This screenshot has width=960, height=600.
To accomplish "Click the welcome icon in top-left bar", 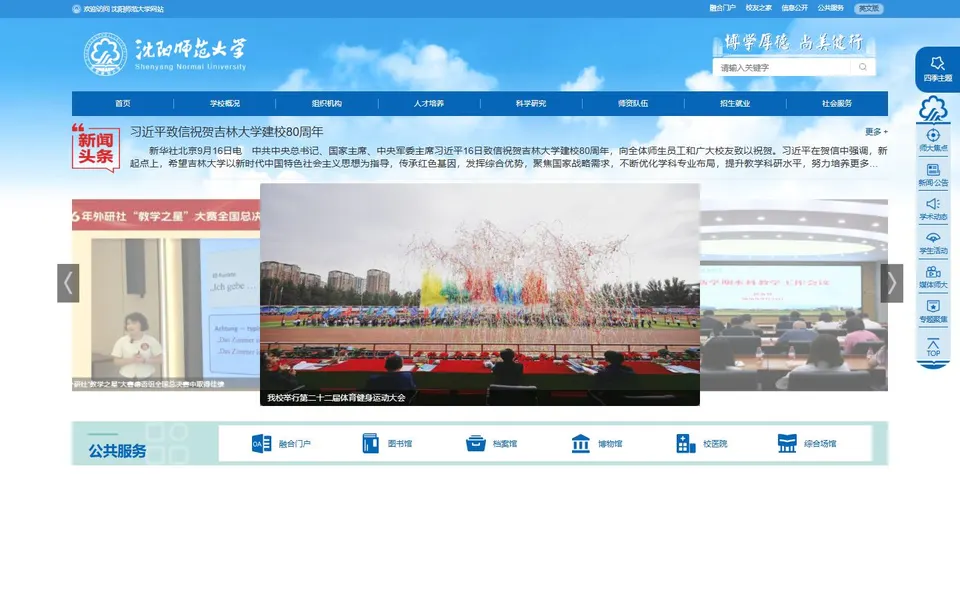I will pos(77,9).
